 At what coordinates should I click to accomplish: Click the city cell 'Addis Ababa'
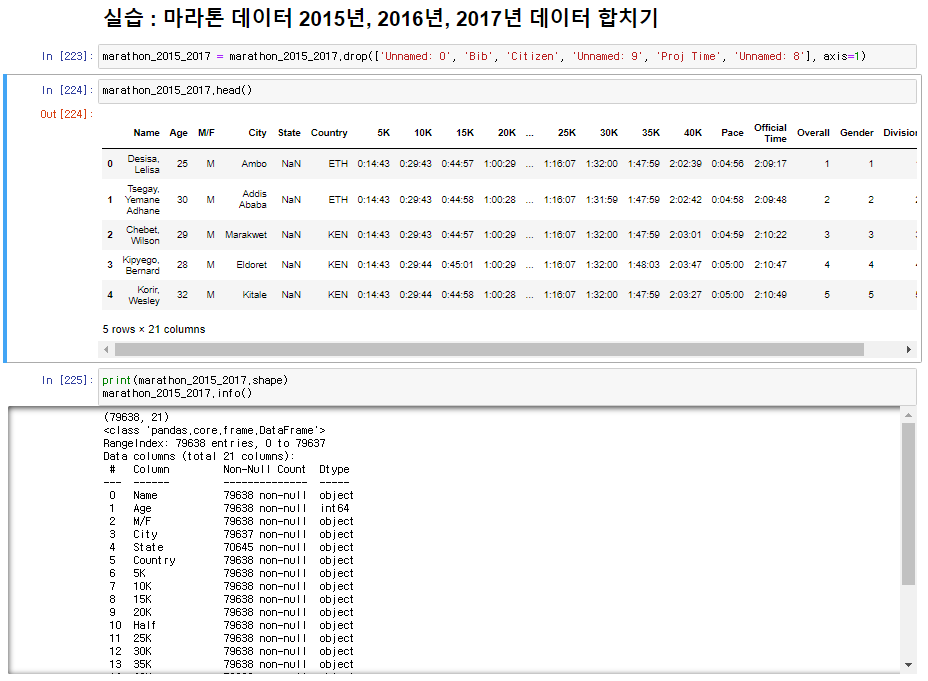tap(253, 199)
